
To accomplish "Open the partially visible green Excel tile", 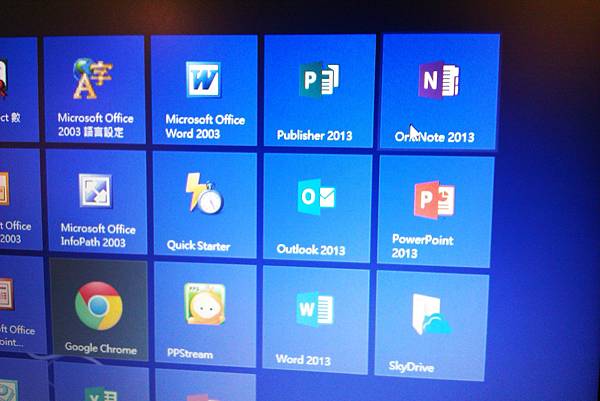I will pyautogui.click(x=101, y=383).
